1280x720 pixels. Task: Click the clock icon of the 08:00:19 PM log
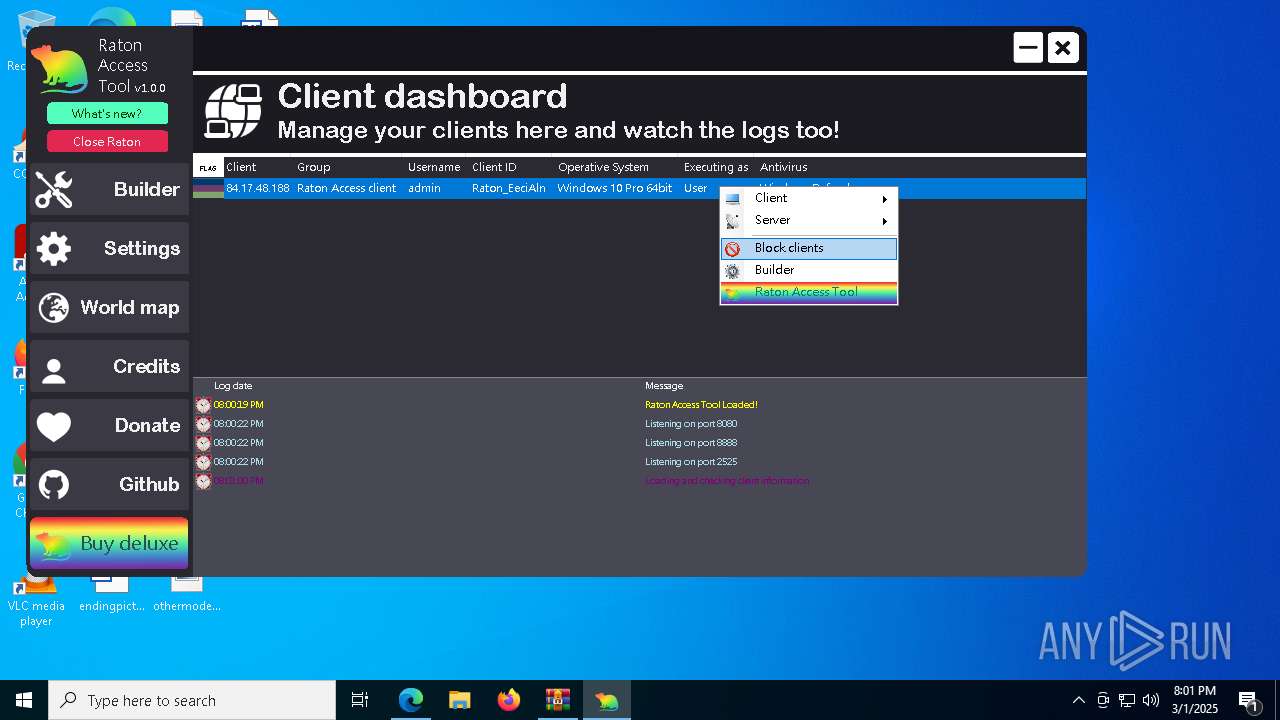point(203,405)
